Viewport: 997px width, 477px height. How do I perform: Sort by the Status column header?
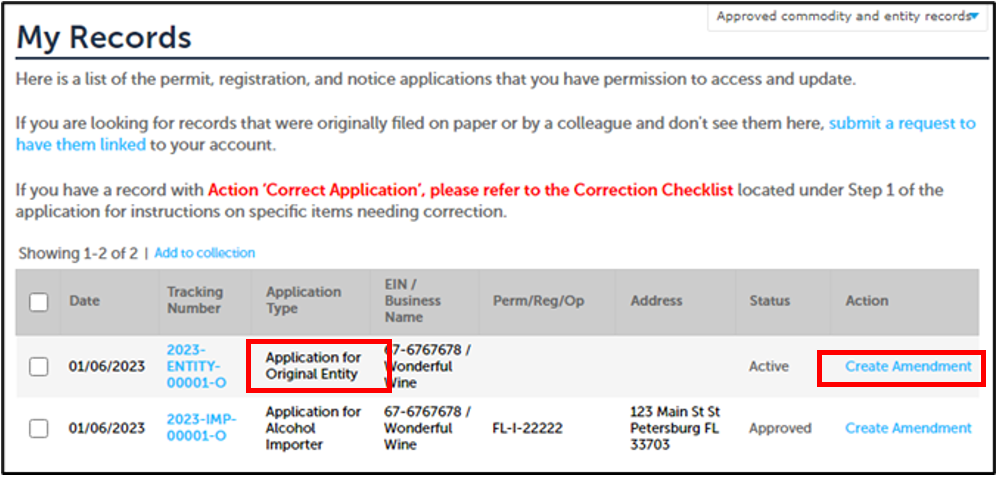[x=769, y=300]
